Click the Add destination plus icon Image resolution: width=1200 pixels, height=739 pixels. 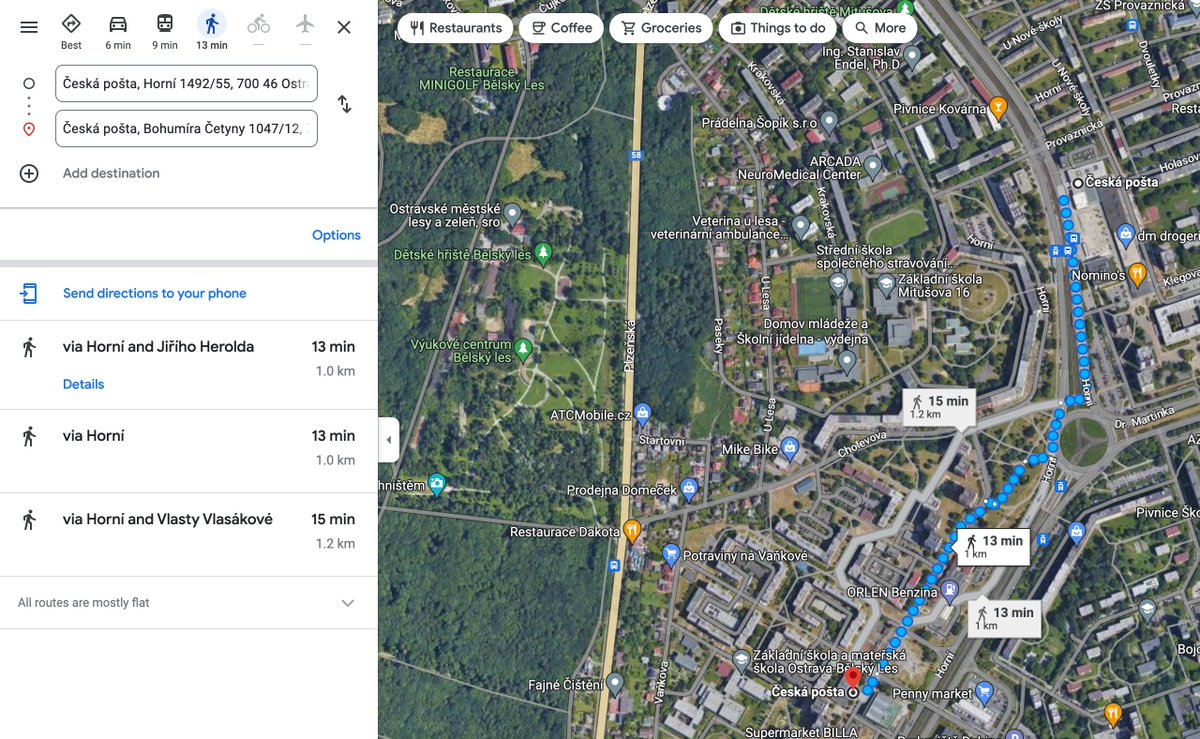tap(29, 173)
